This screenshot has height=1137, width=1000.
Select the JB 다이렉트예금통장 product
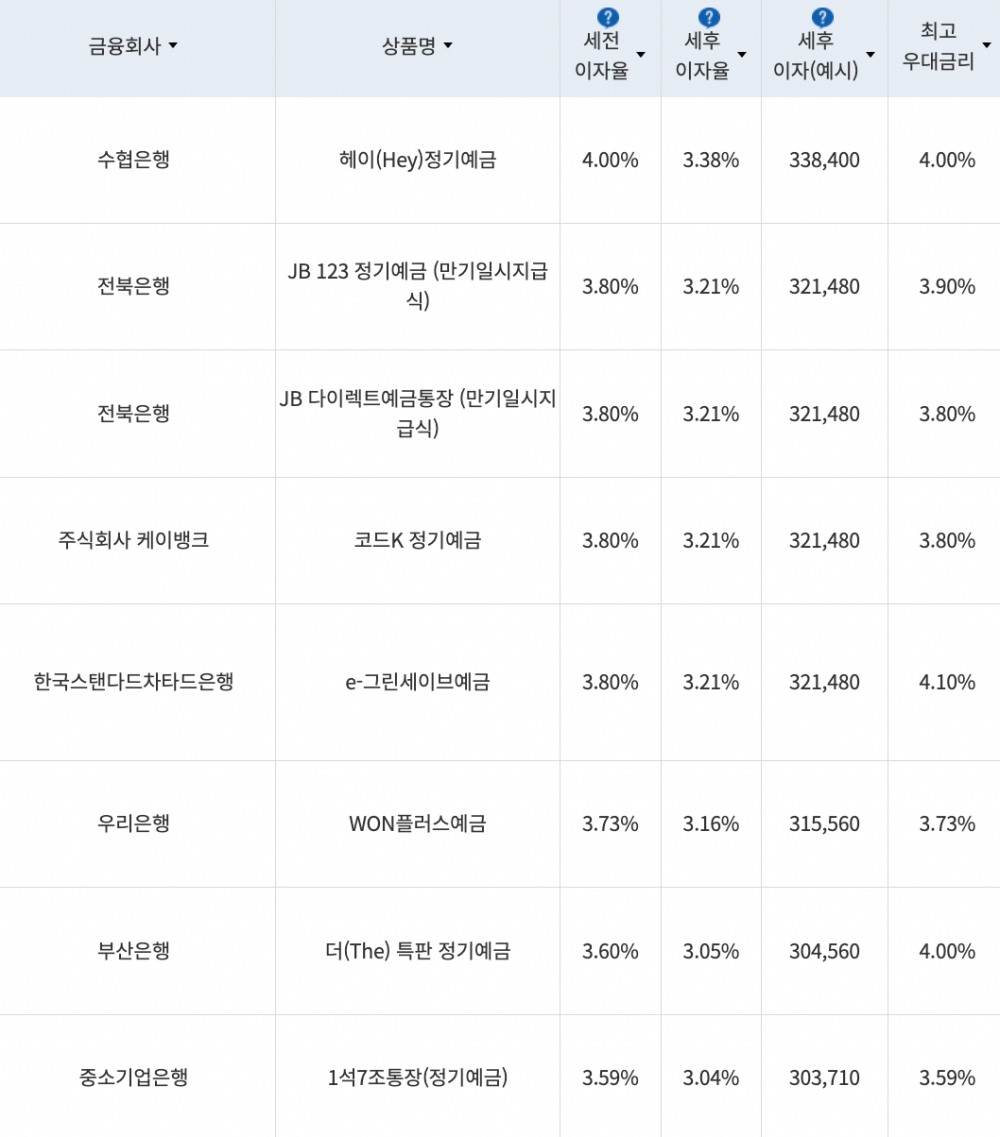click(x=416, y=412)
